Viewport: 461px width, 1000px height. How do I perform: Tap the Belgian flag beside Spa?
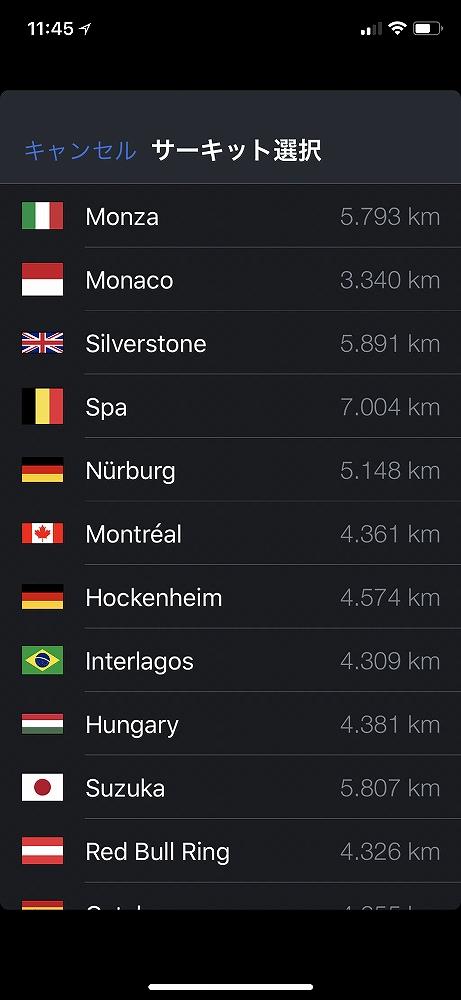(x=42, y=406)
